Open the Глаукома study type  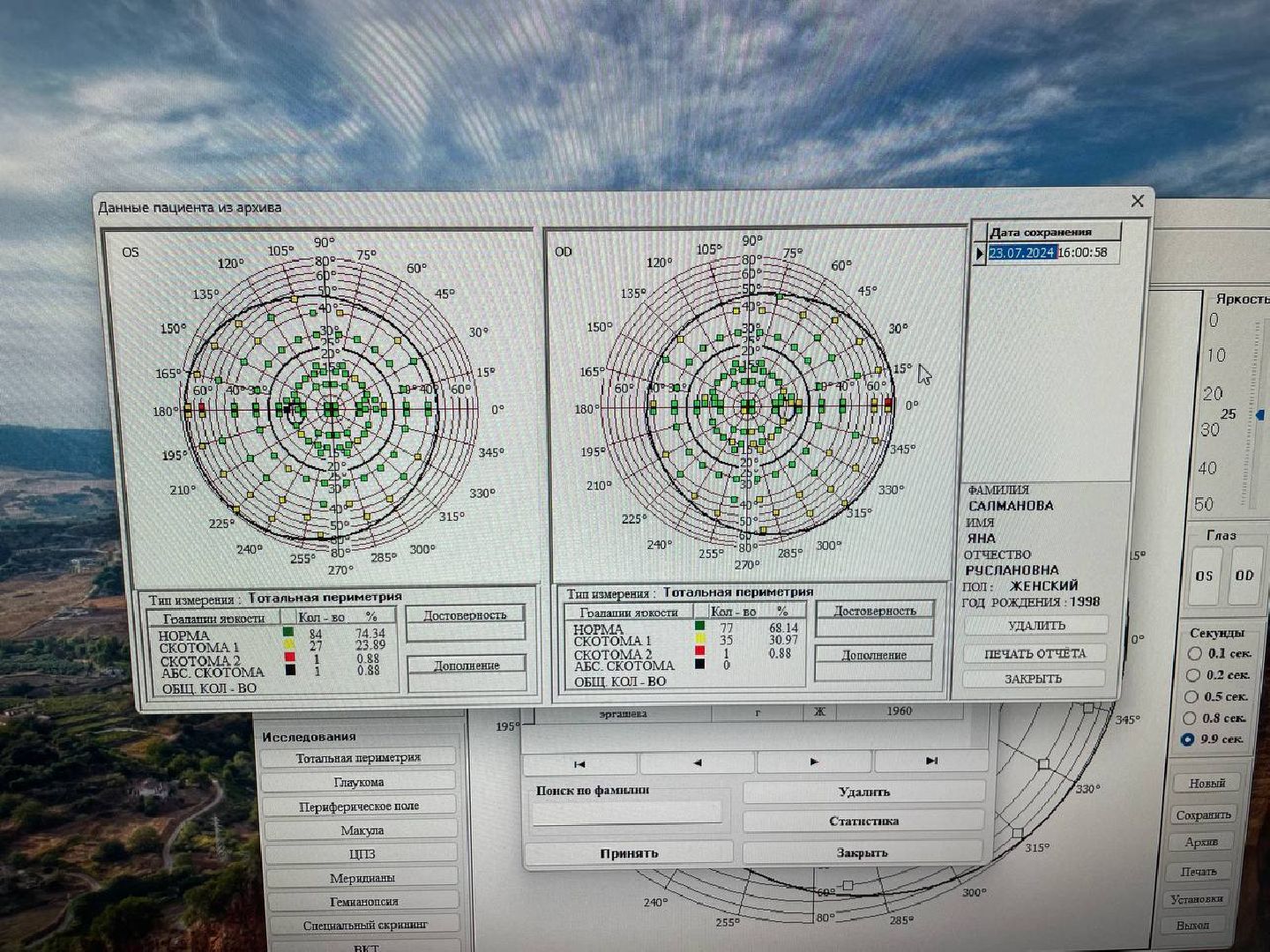tap(359, 782)
